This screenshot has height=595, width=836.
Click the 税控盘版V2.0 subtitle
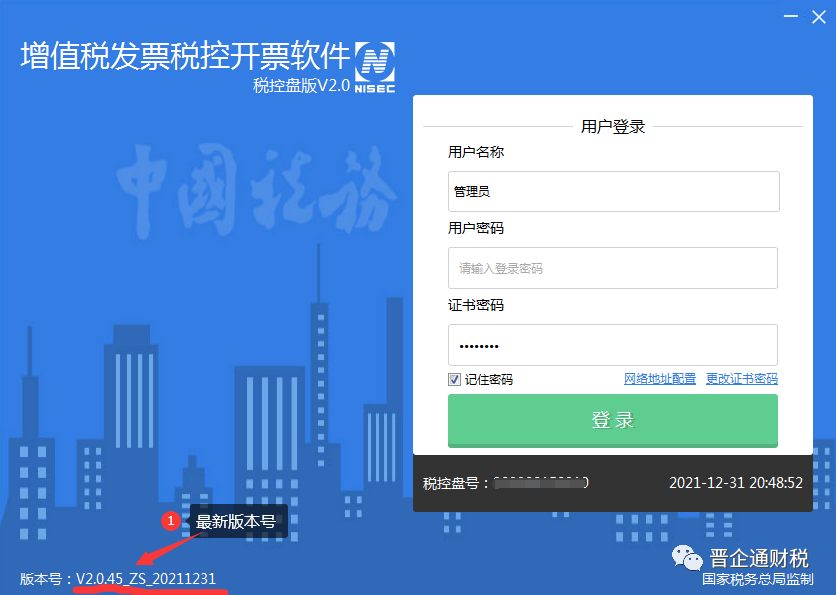click(x=301, y=85)
